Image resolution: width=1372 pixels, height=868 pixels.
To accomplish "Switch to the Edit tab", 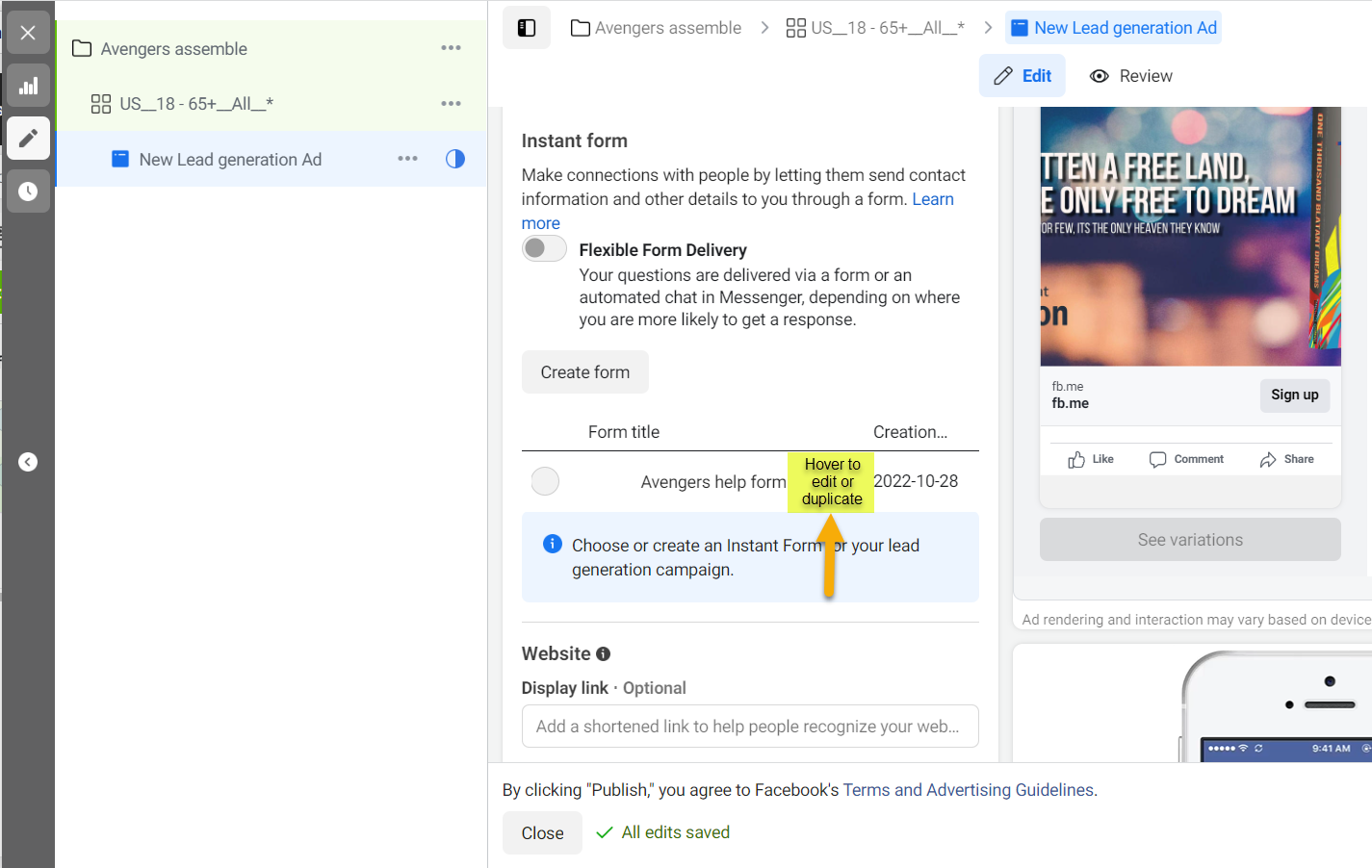I will pos(1023,76).
